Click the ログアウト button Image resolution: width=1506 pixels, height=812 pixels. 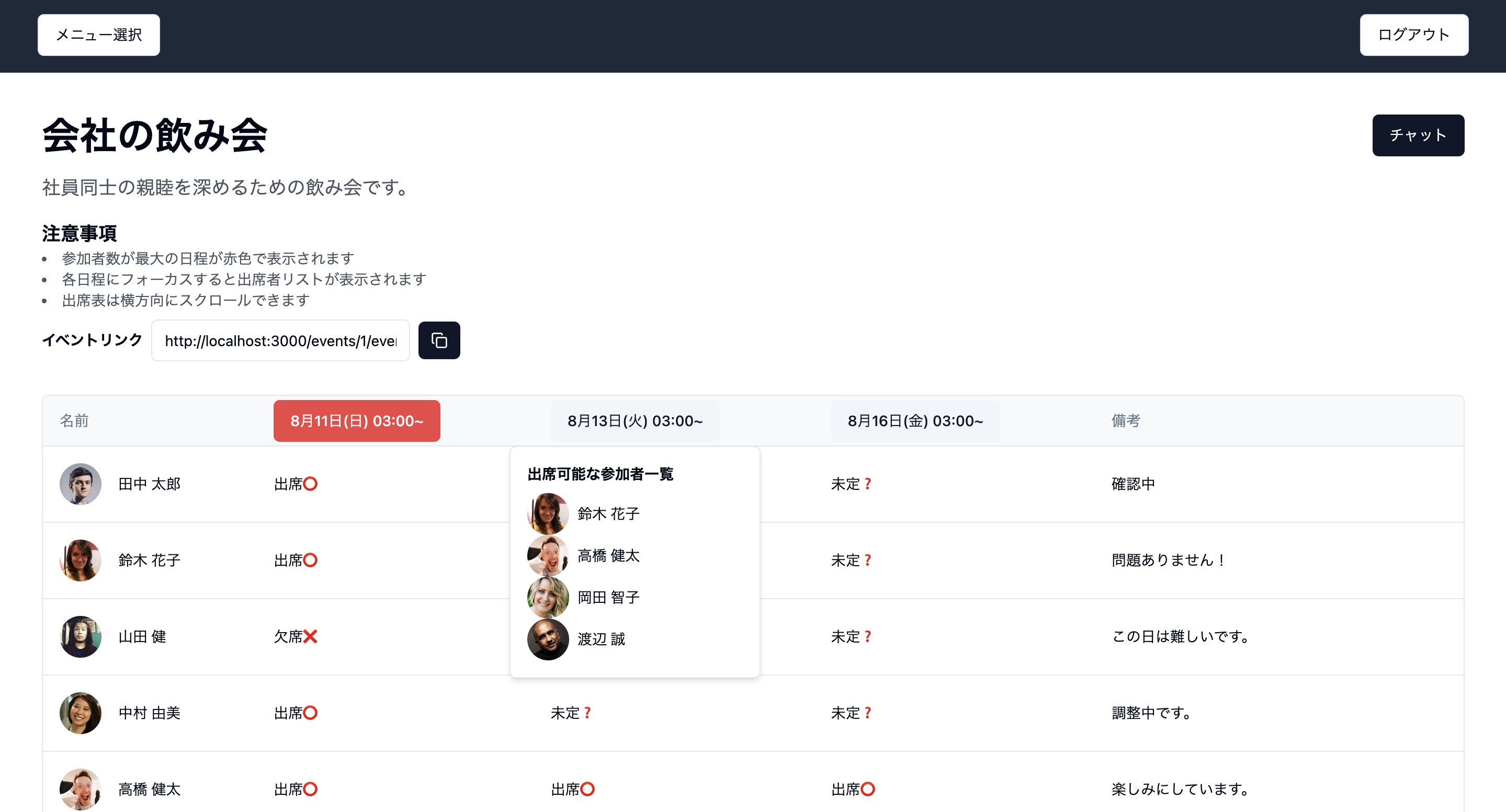(1413, 35)
